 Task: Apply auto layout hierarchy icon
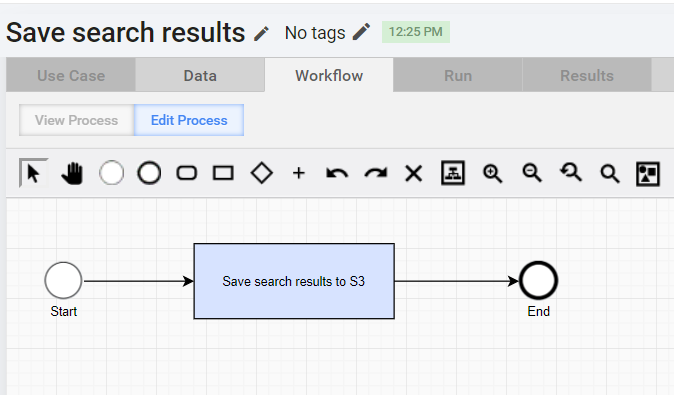(453, 173)
